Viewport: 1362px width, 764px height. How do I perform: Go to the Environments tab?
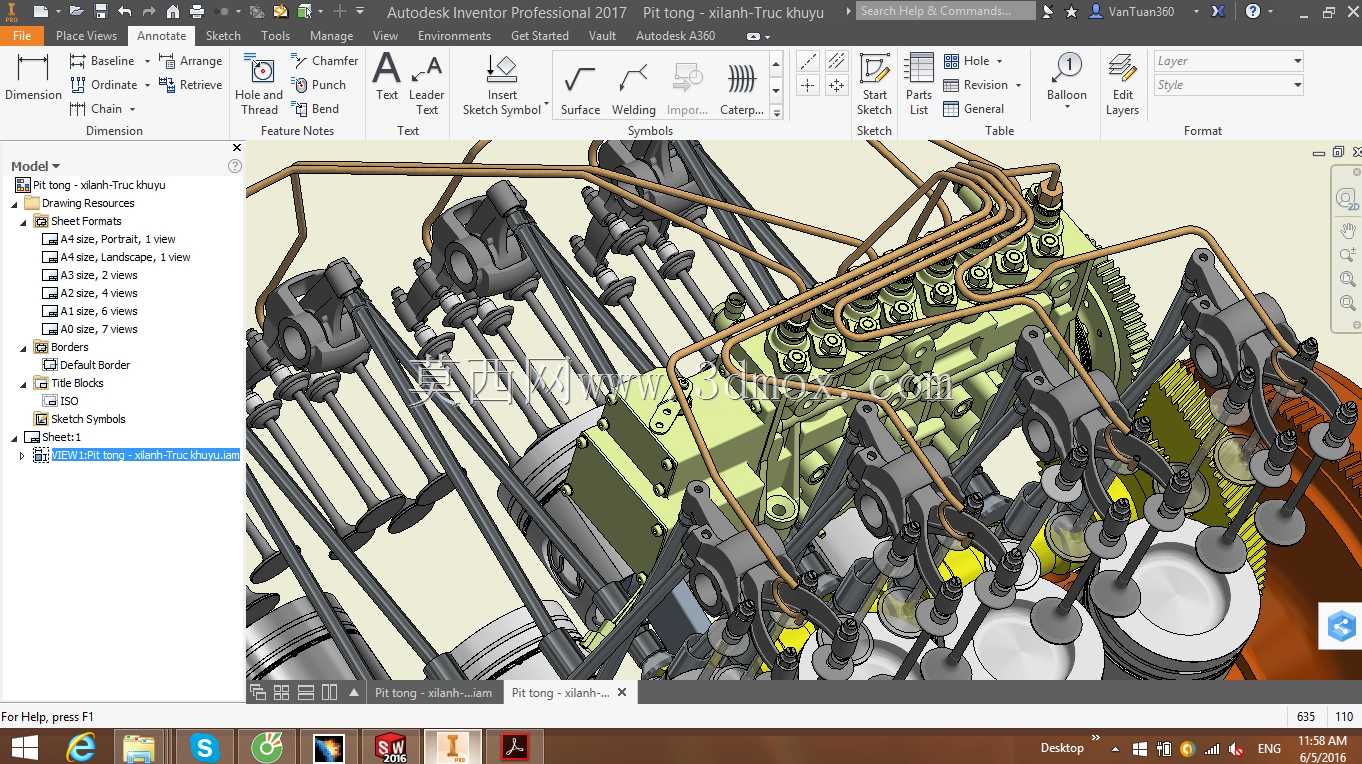454,35
